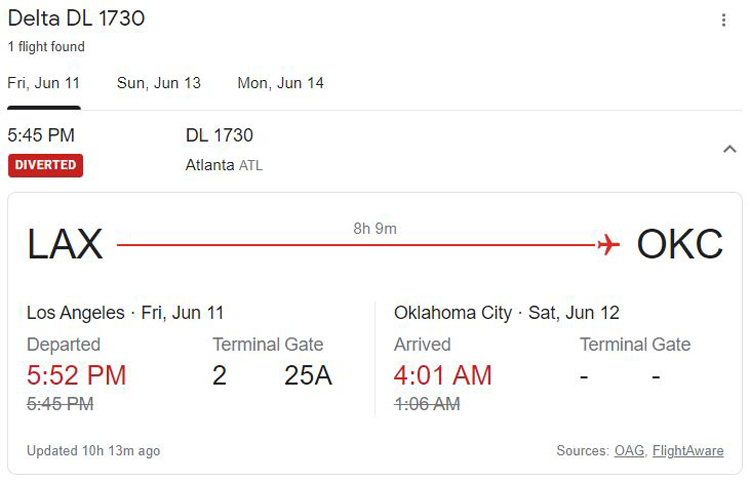Click the DL 1730 flight number row
Viewport: 750px width, 481px height.
(x=219, y=135)
